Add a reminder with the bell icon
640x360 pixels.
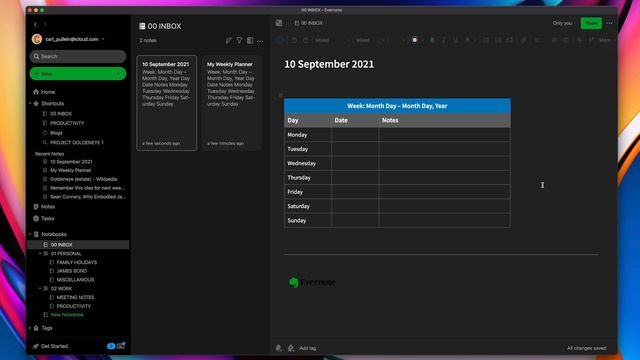pos(278,348)
